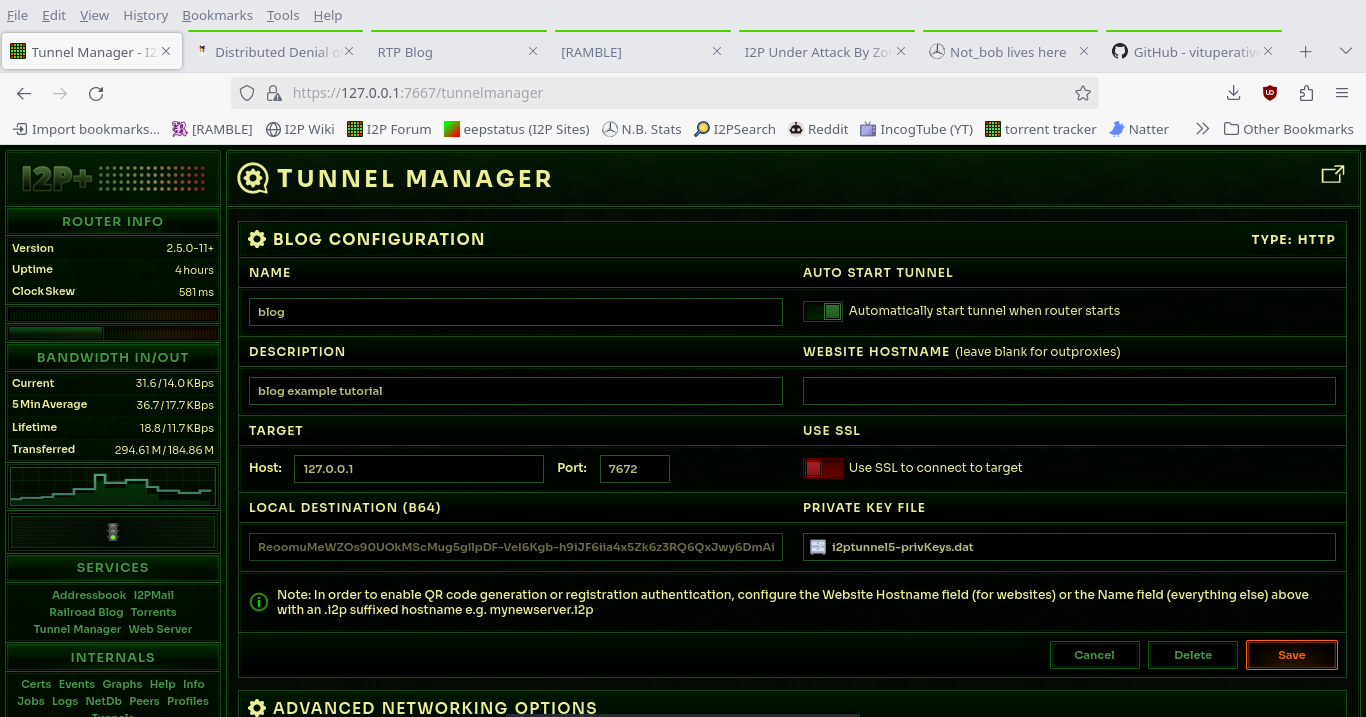Click the Tunnel Manager header logo icon

pos(253,179)
